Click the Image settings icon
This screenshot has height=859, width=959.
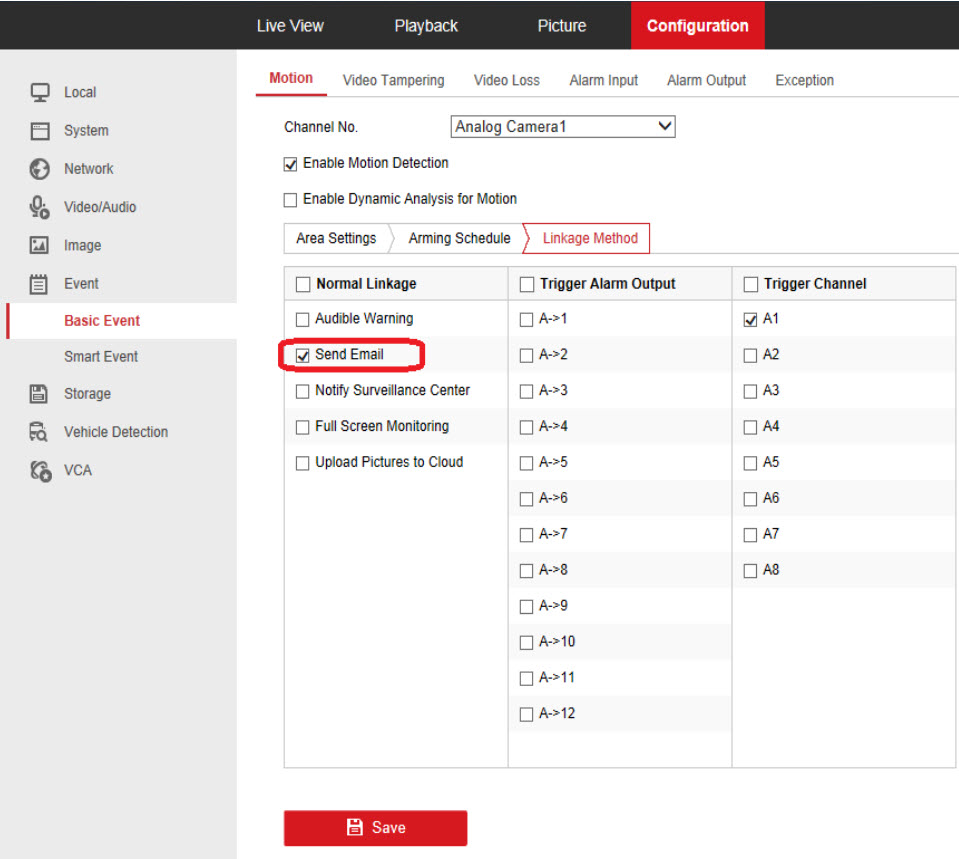tap(40, 245)
